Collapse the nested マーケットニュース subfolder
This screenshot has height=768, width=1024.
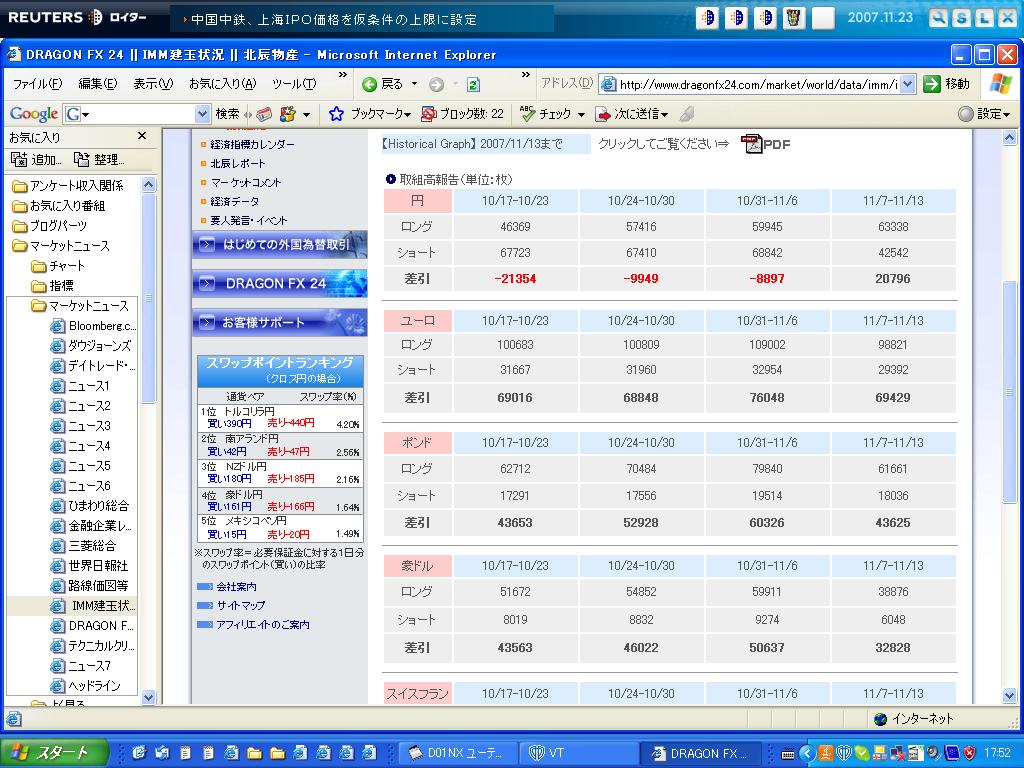[x=80, y=306]
